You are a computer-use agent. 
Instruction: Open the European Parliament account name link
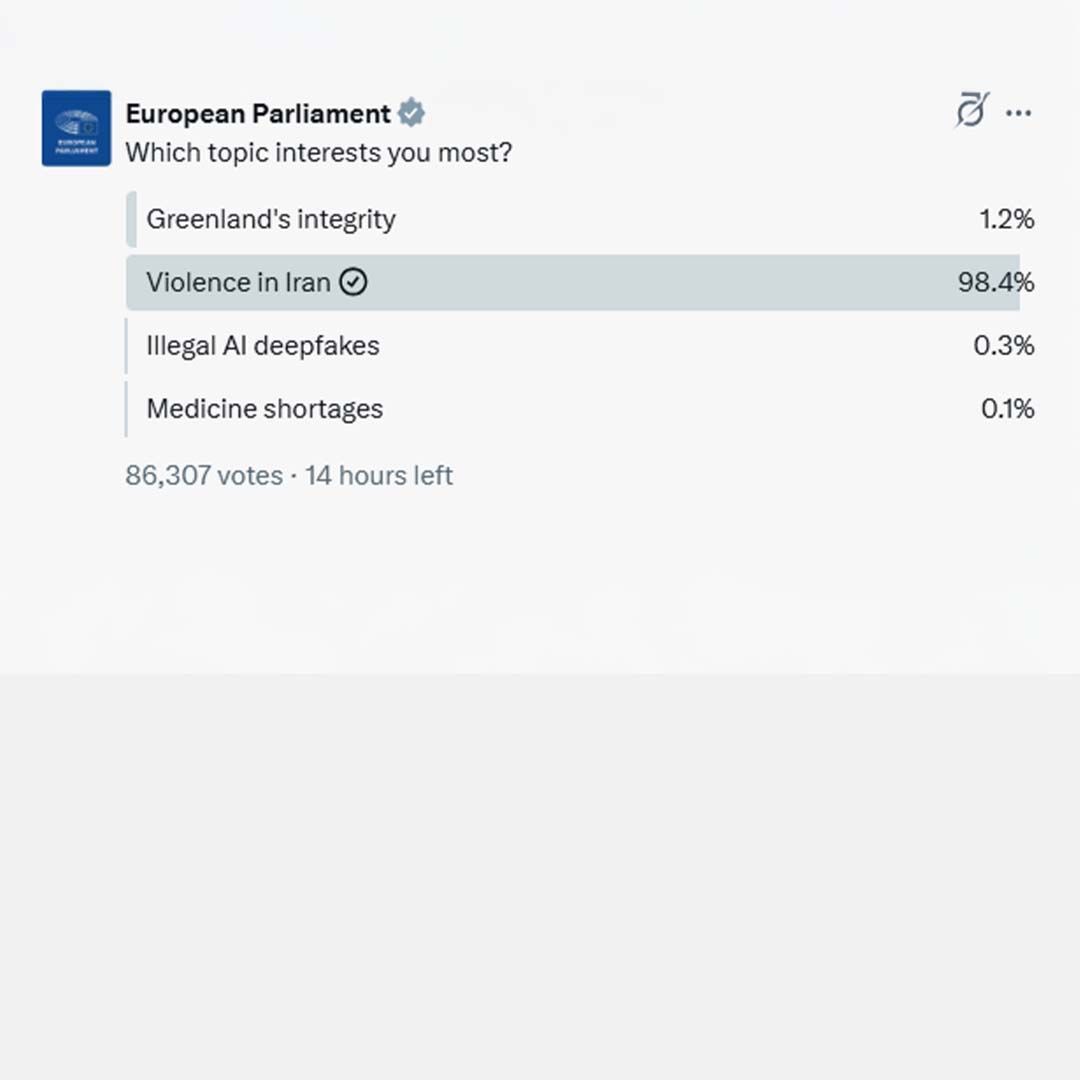258,114
